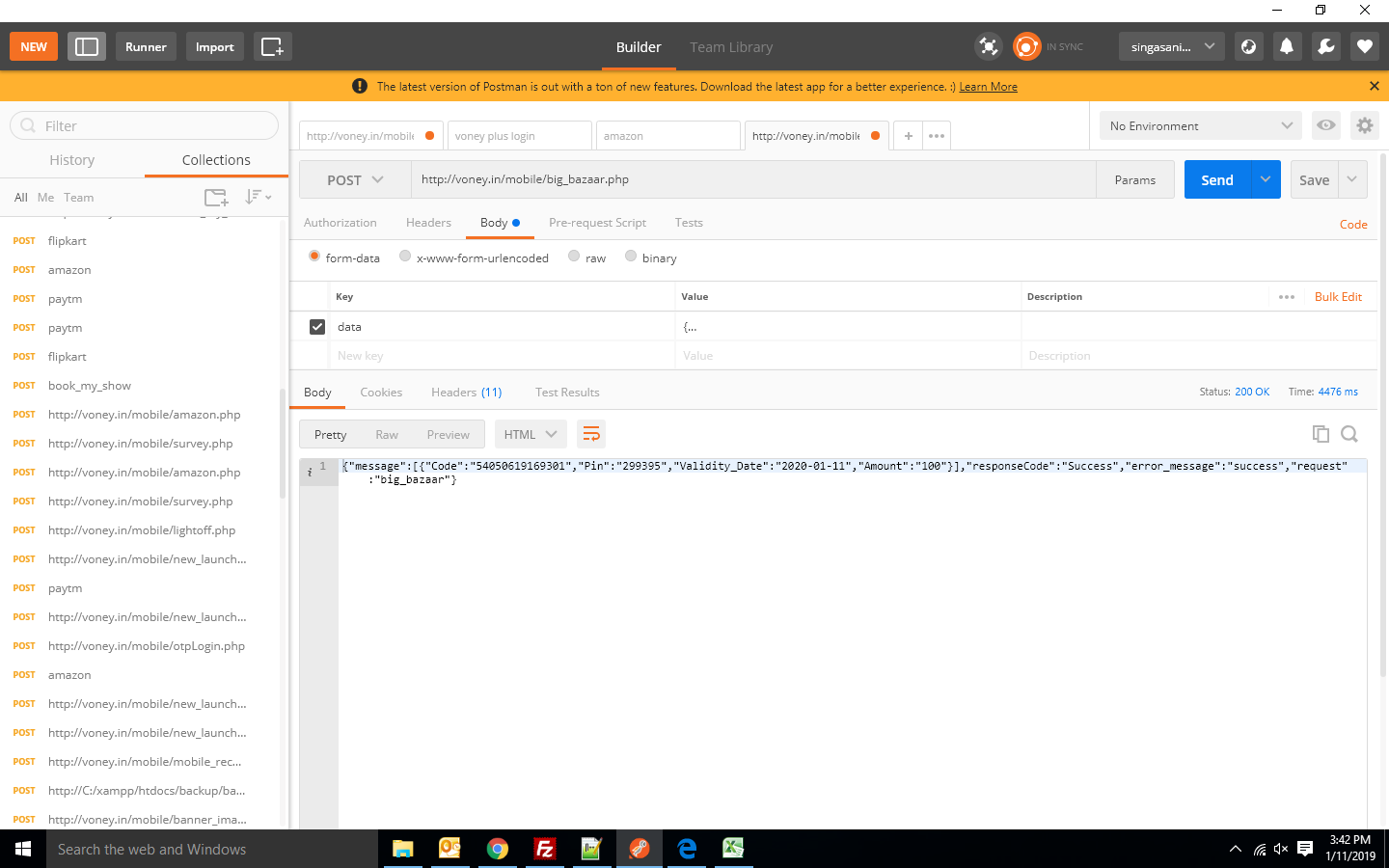Screen dimensions: 1389x868
Task: Open collections sort order menu
Action: [258, 197]
